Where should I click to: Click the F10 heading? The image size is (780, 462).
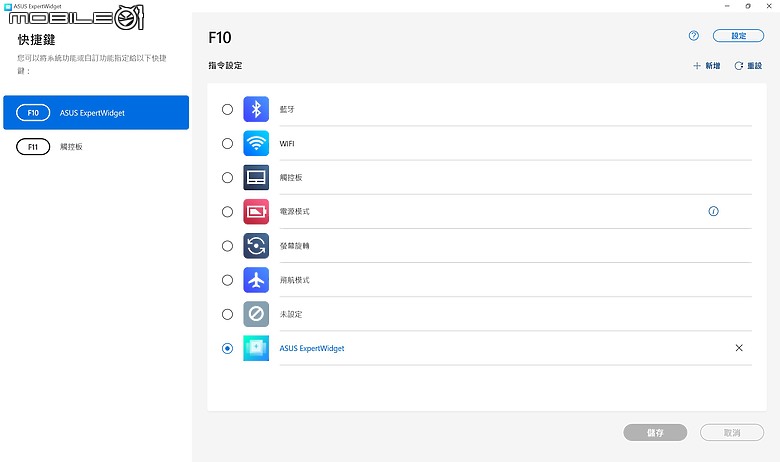coord(220,38)
